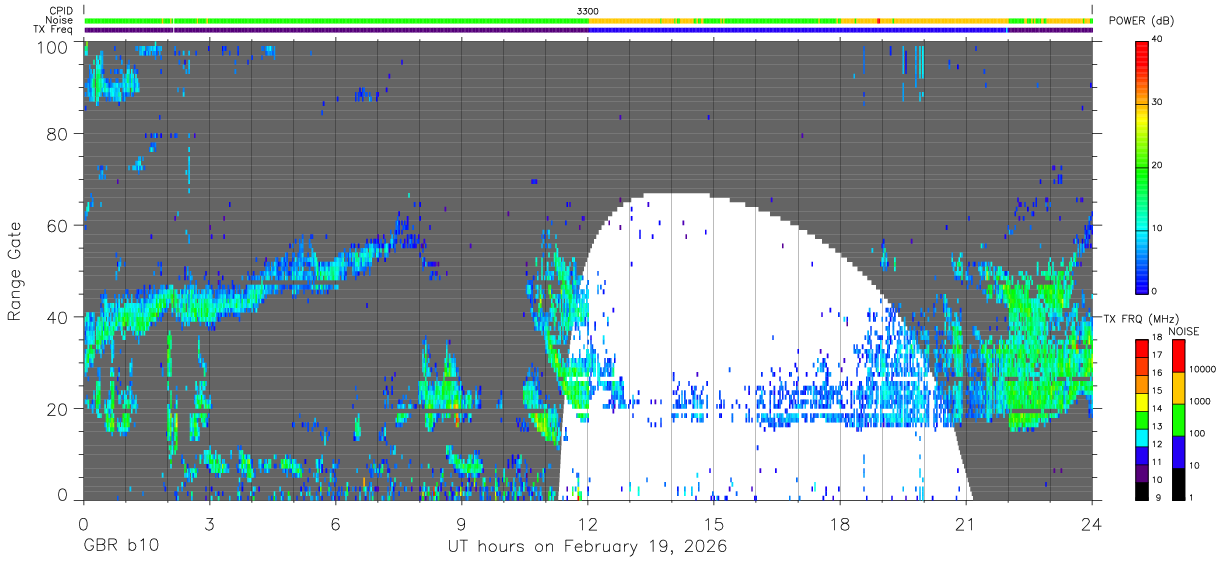This screenshot has height=567, width=1228.
Task: Click the hour 15 tick label
Action: [714, 523]
